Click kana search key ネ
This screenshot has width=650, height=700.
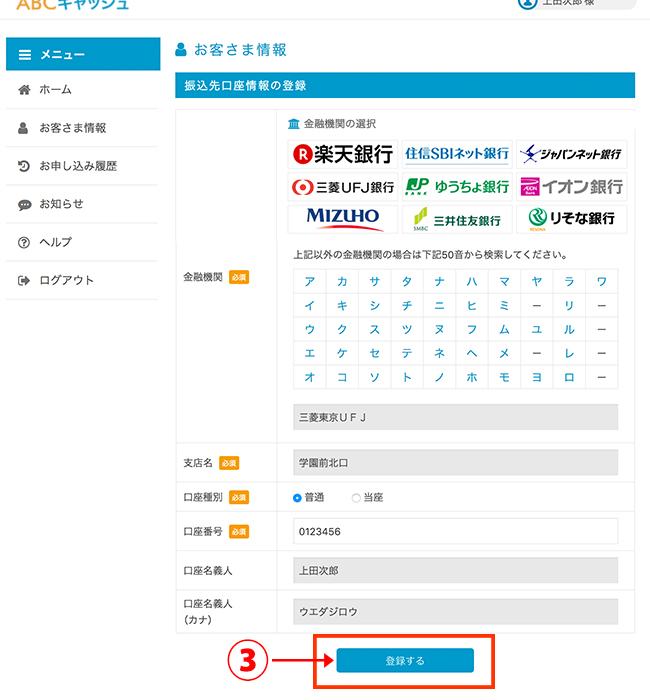click(x=440, y=354)
